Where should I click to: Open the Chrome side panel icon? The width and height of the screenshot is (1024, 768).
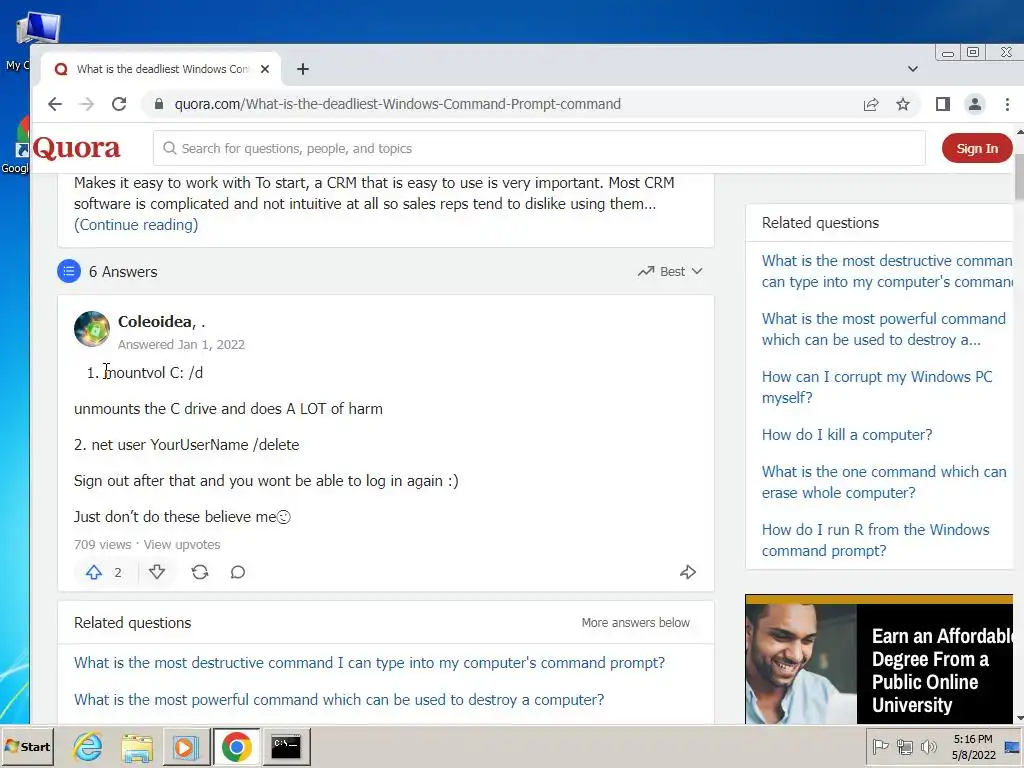(942, 104)
